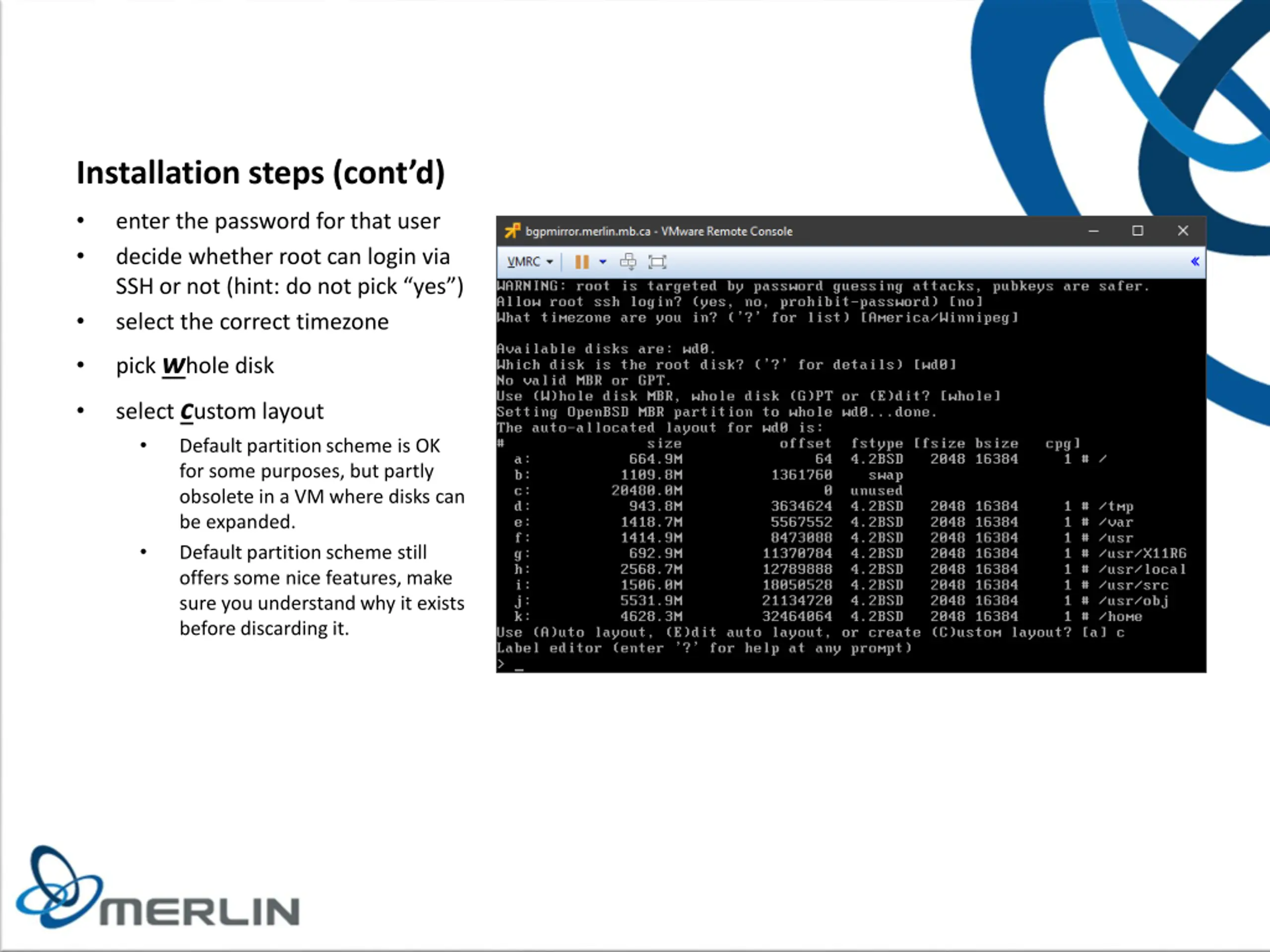Click the 'unused' fstype entry in row c

click(876, 491)
